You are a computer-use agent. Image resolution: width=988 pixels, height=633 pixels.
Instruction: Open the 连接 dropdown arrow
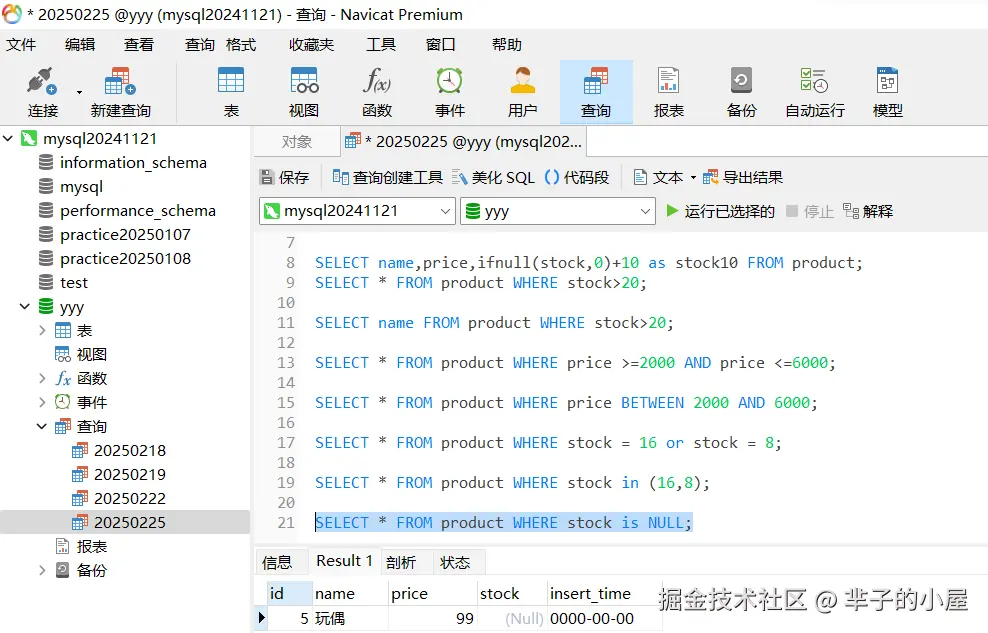coord(79,93)
